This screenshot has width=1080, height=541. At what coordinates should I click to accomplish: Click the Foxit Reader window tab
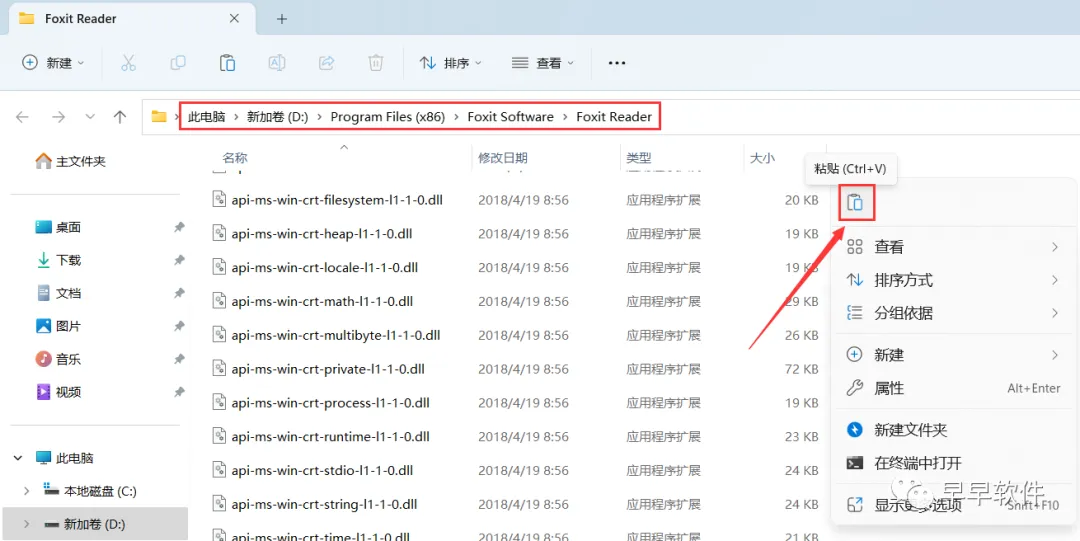[131, 19]
